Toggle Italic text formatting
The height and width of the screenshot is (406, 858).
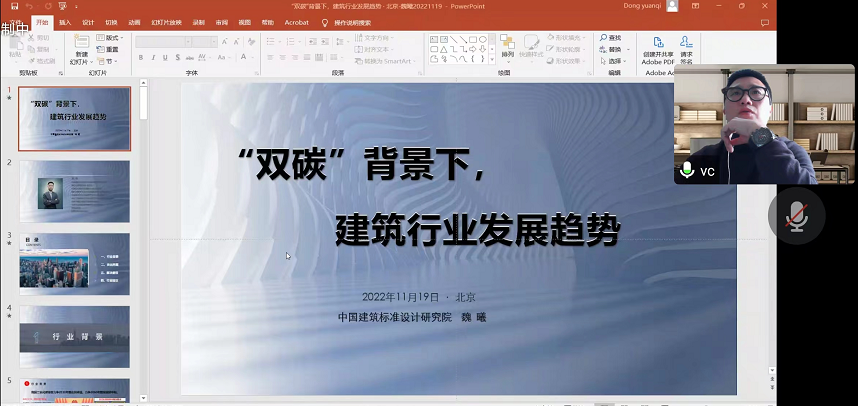153,58
